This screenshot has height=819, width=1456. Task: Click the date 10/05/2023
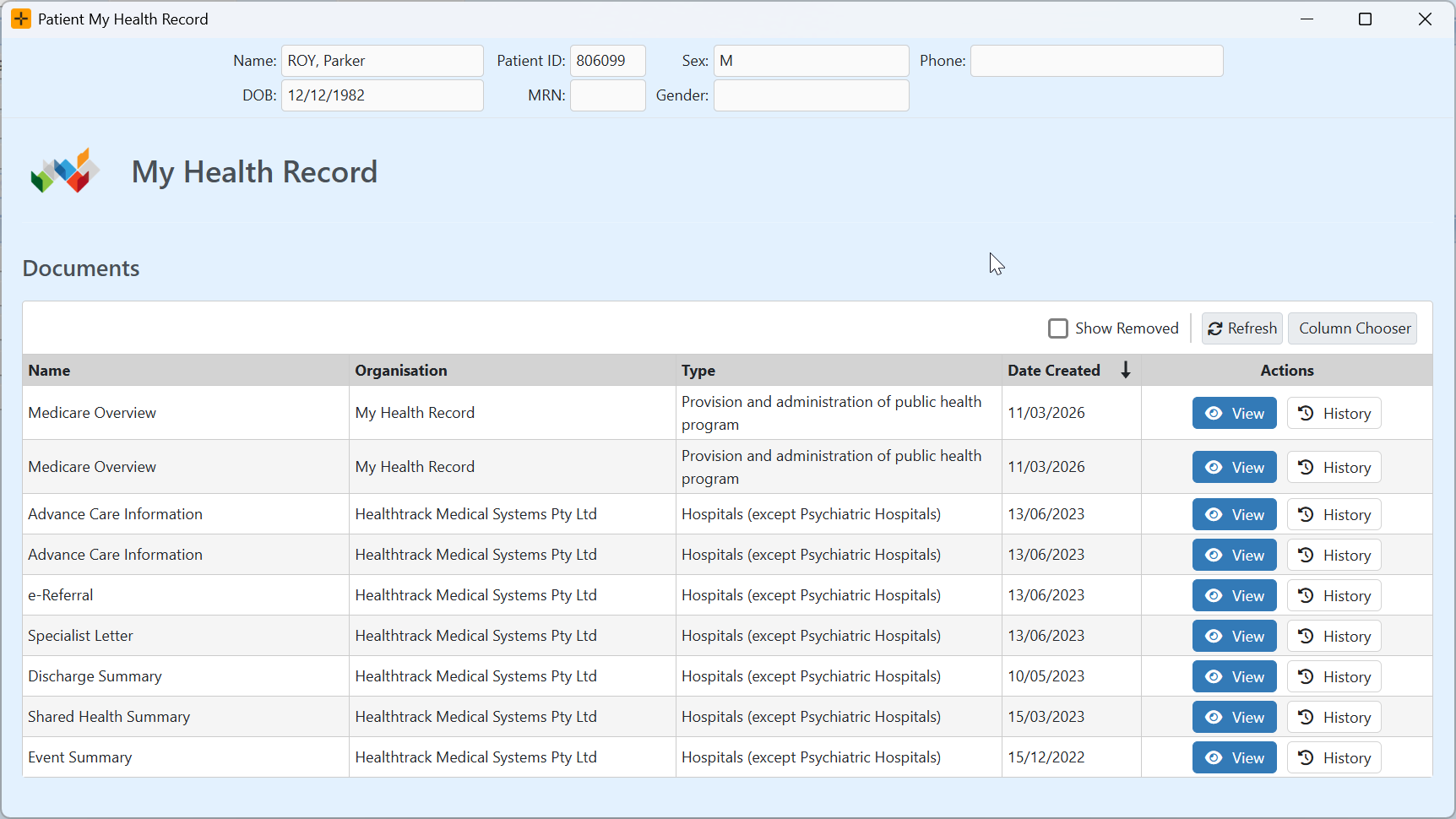point(1046,676)
